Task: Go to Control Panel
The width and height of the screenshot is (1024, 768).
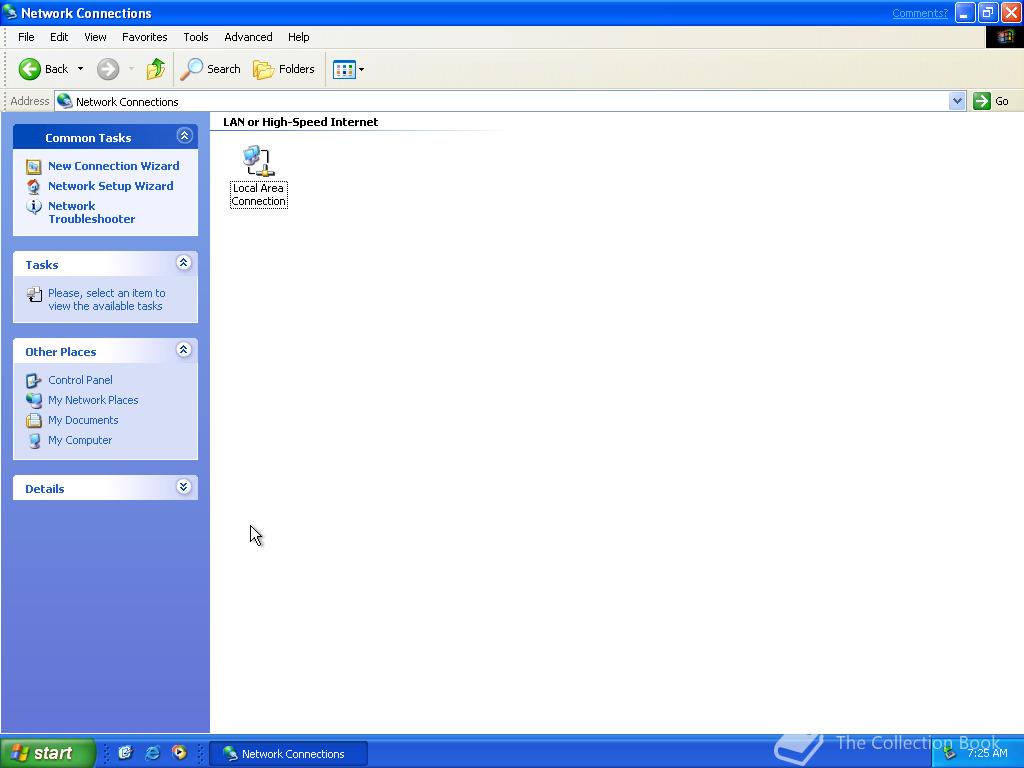Action: tap(80, 380)
